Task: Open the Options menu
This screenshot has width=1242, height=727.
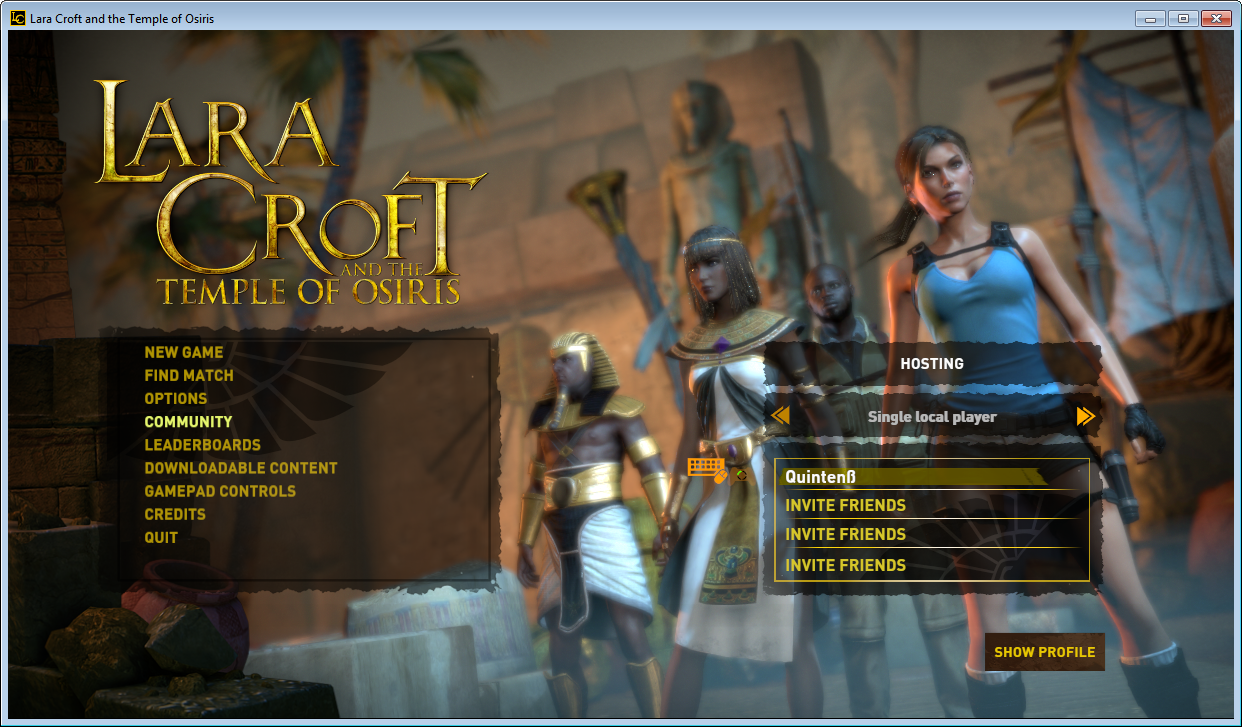Action: pyautogui.click(x=176, y=398)
